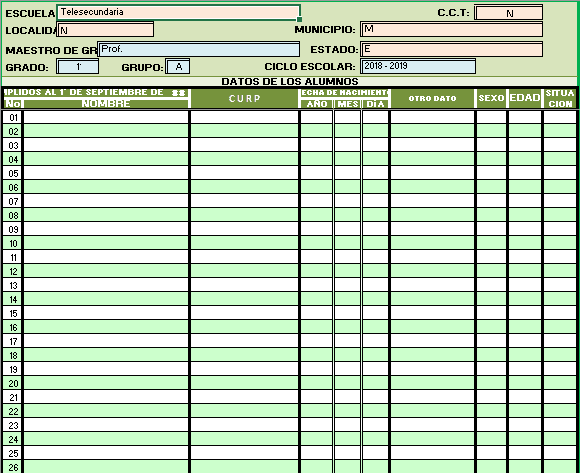The image size is (580, 473).
Task: Click the DÍA cell in row 05
Action: [x=375, y=173]
